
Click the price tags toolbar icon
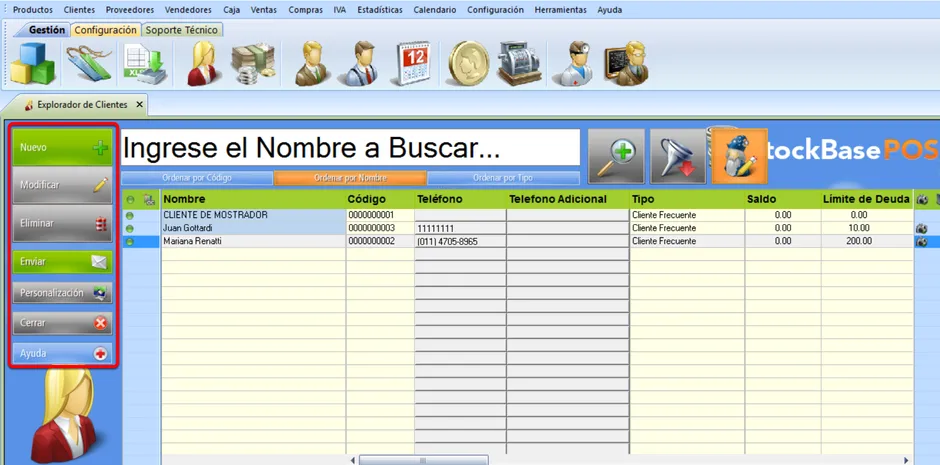(89, 64)
